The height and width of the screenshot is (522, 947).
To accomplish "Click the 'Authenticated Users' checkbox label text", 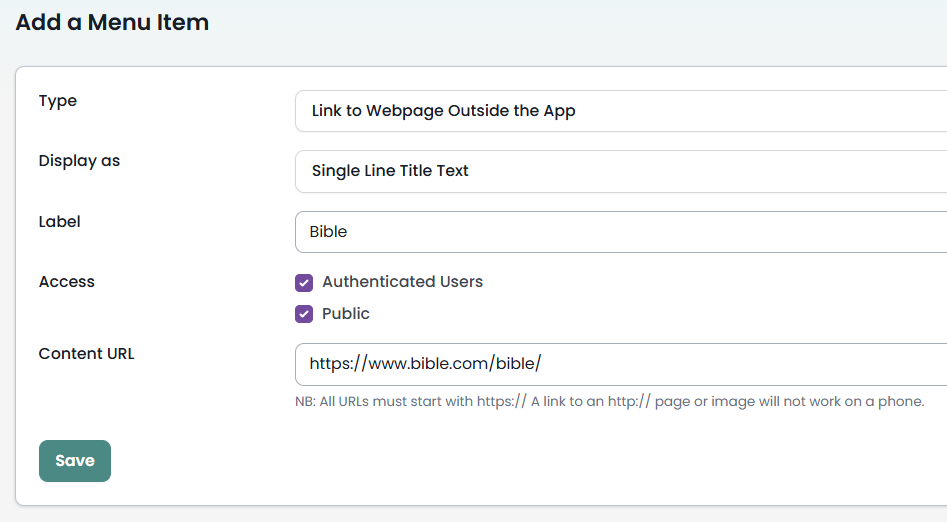I will coord(402,282).
